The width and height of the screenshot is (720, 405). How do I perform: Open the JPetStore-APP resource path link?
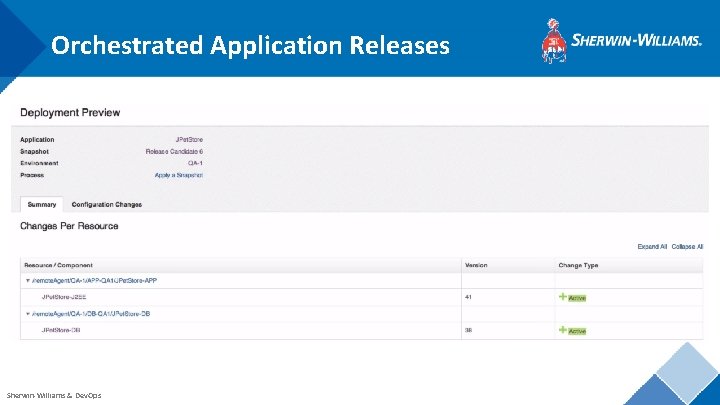(x=95, y=281)
